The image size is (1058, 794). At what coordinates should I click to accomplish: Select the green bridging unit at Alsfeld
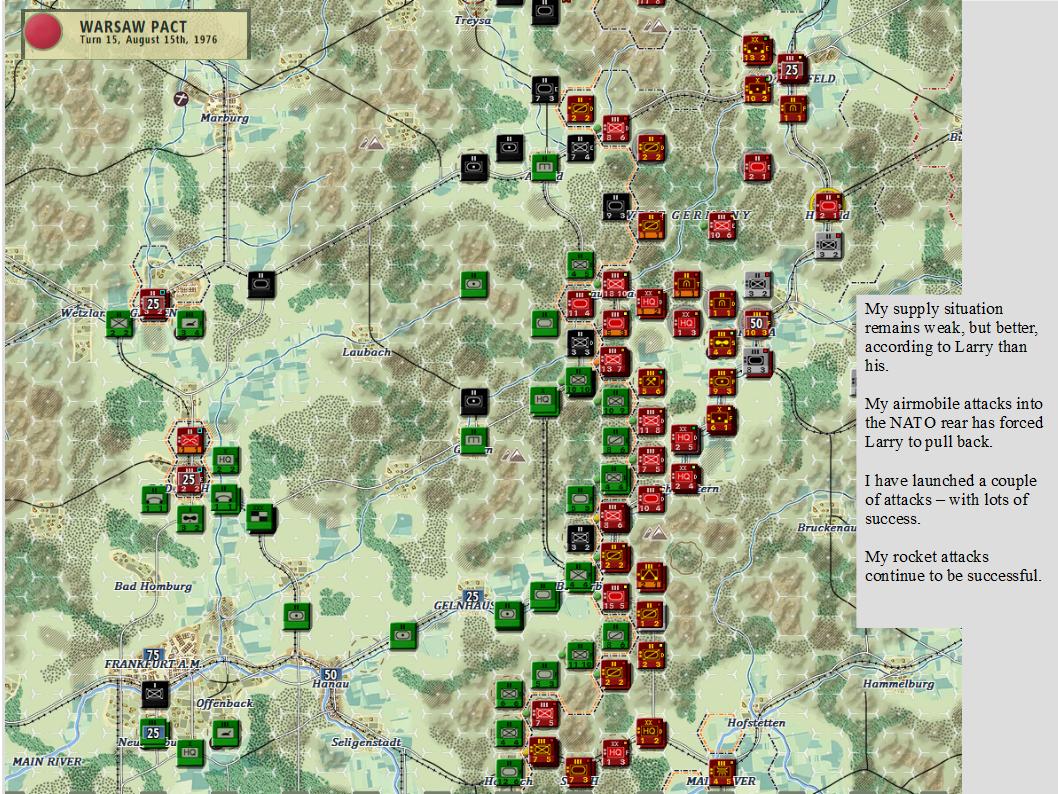pyautogui.click(x=545, y=167)
